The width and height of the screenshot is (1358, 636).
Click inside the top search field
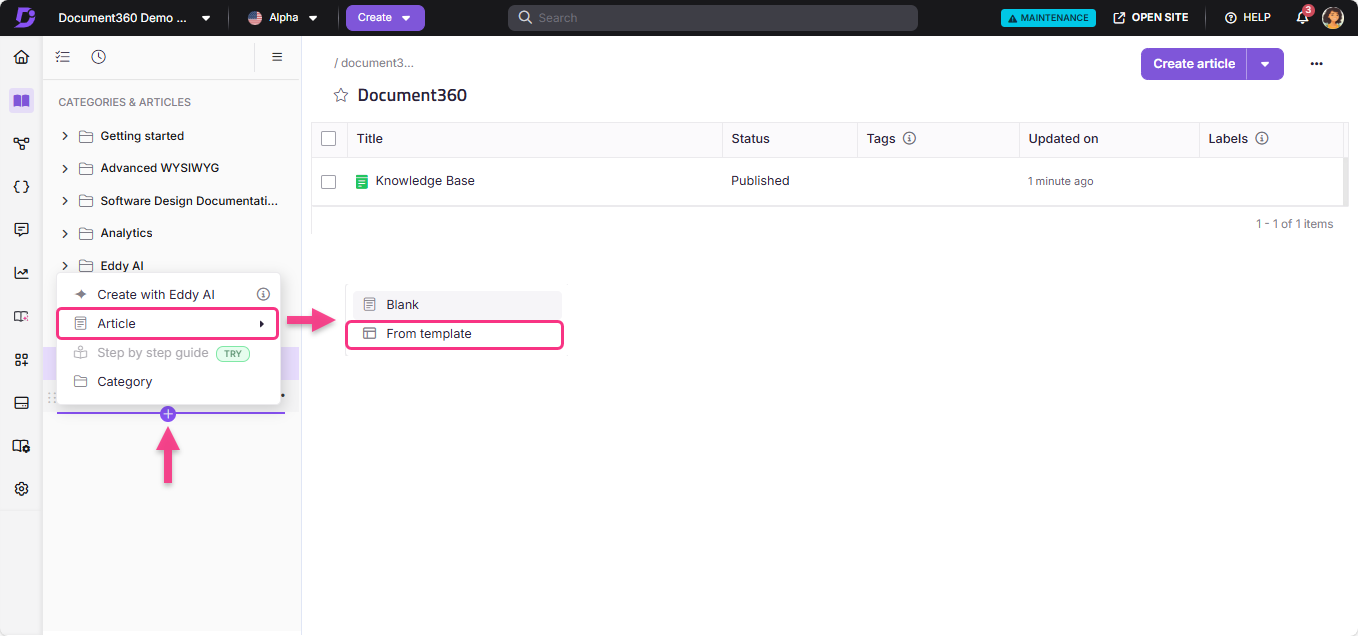pos(712,17)
